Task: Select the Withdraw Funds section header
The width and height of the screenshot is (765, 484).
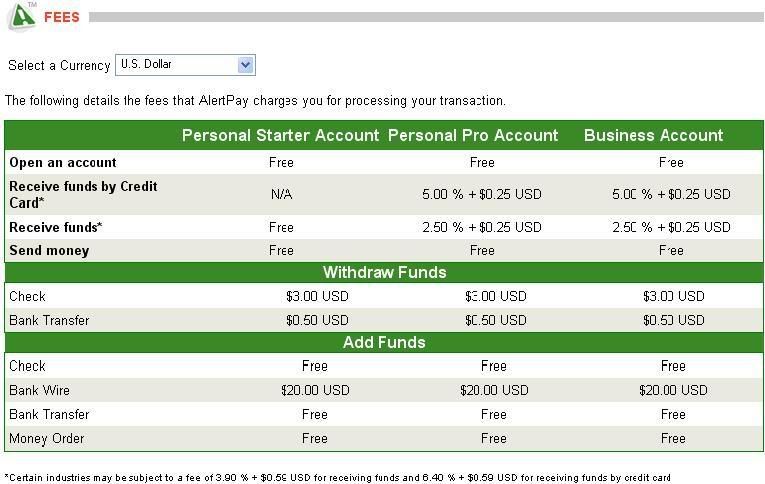Action: click(x=384, y=272)
